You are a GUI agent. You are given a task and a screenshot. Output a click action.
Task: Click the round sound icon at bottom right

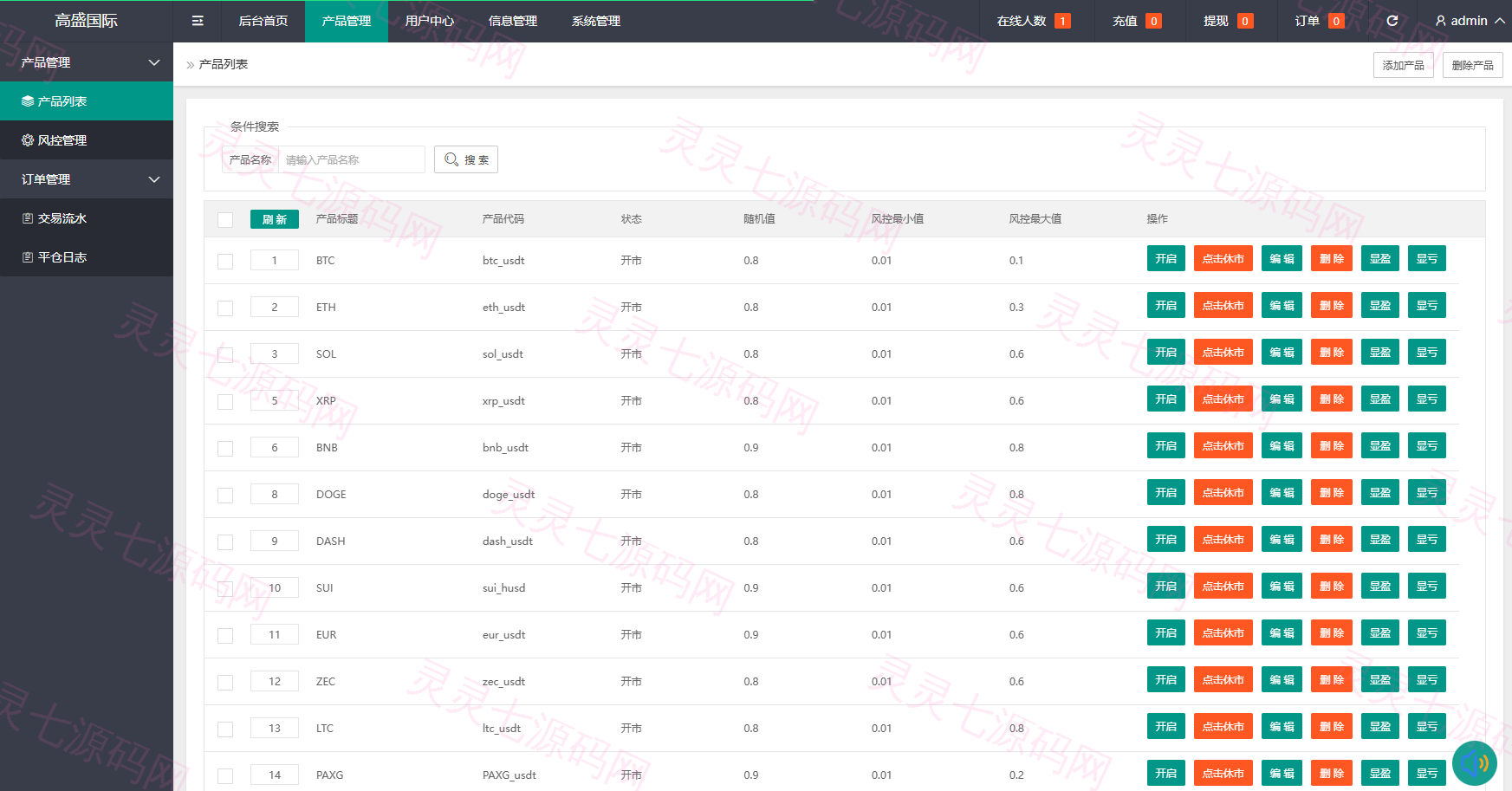(1475, 763)
